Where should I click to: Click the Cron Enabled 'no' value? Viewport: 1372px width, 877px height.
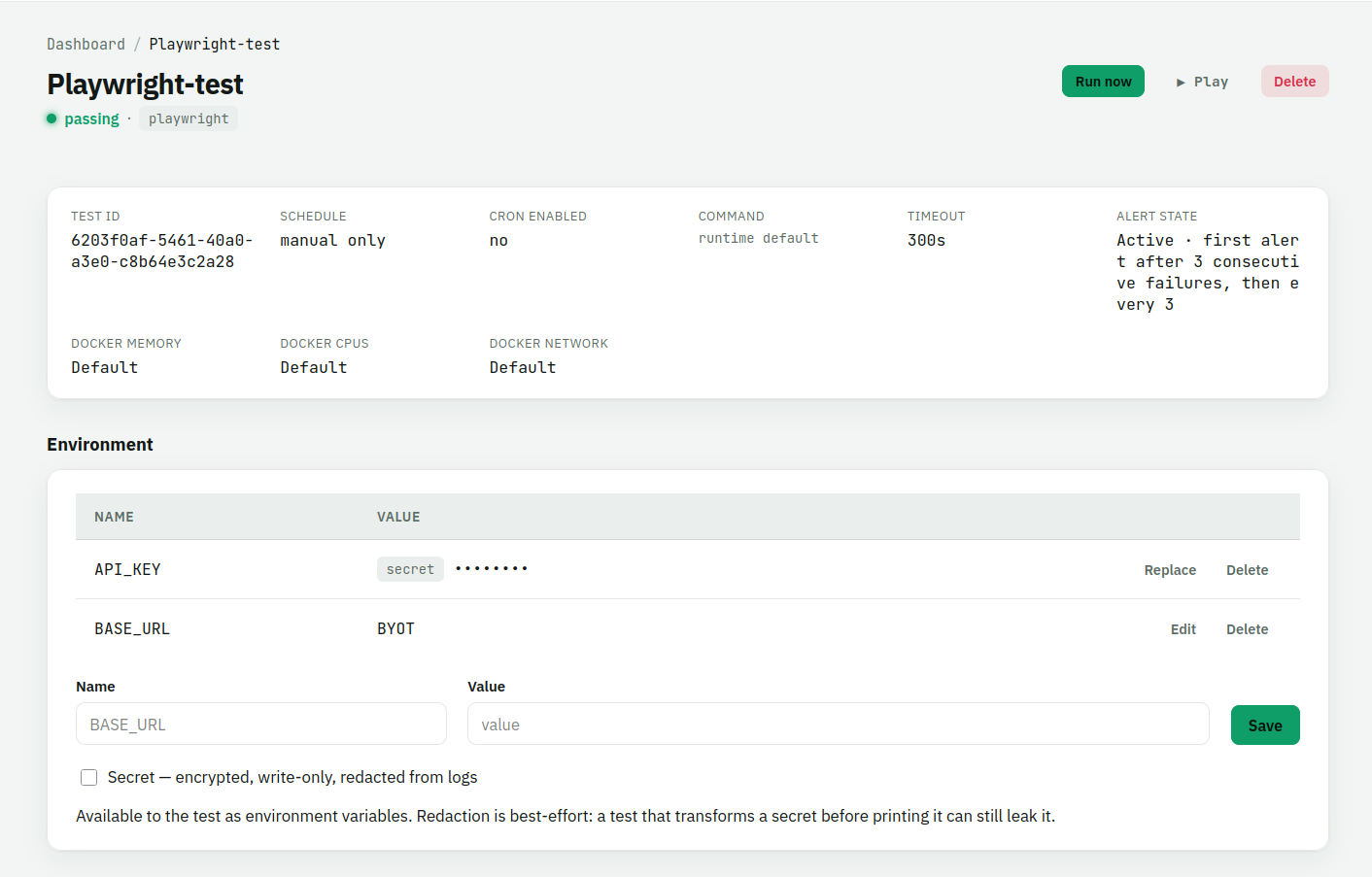pos(498,240)
